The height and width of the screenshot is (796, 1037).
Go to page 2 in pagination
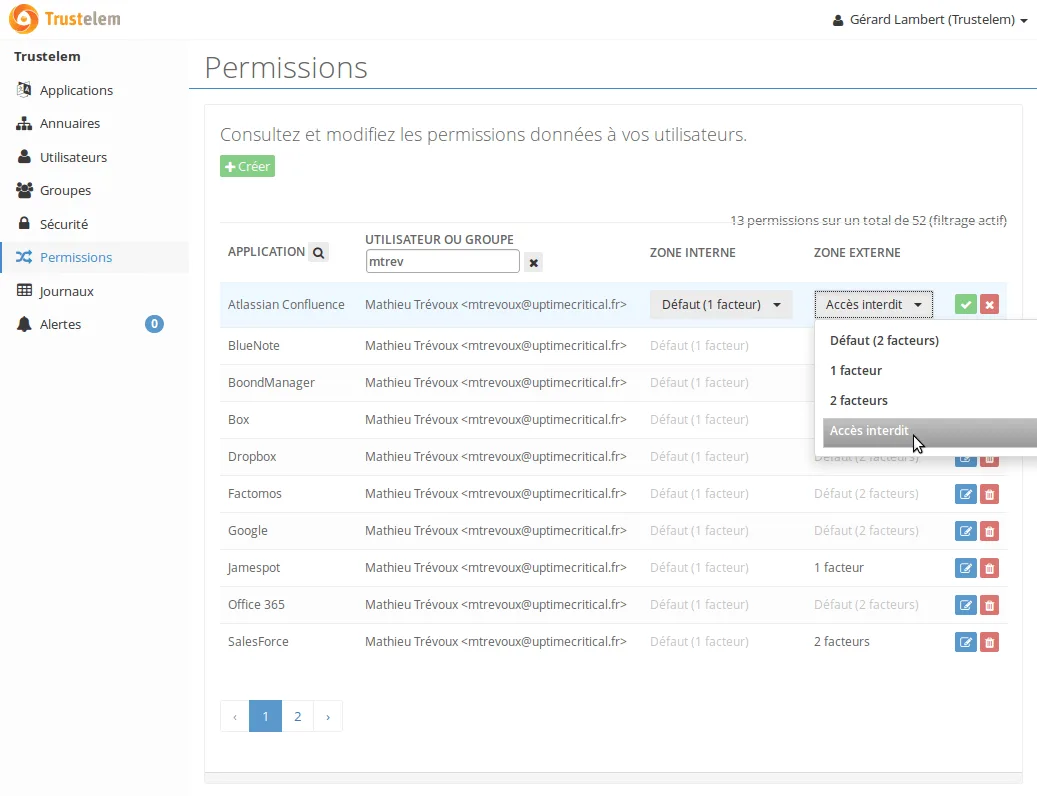[298, 716]
